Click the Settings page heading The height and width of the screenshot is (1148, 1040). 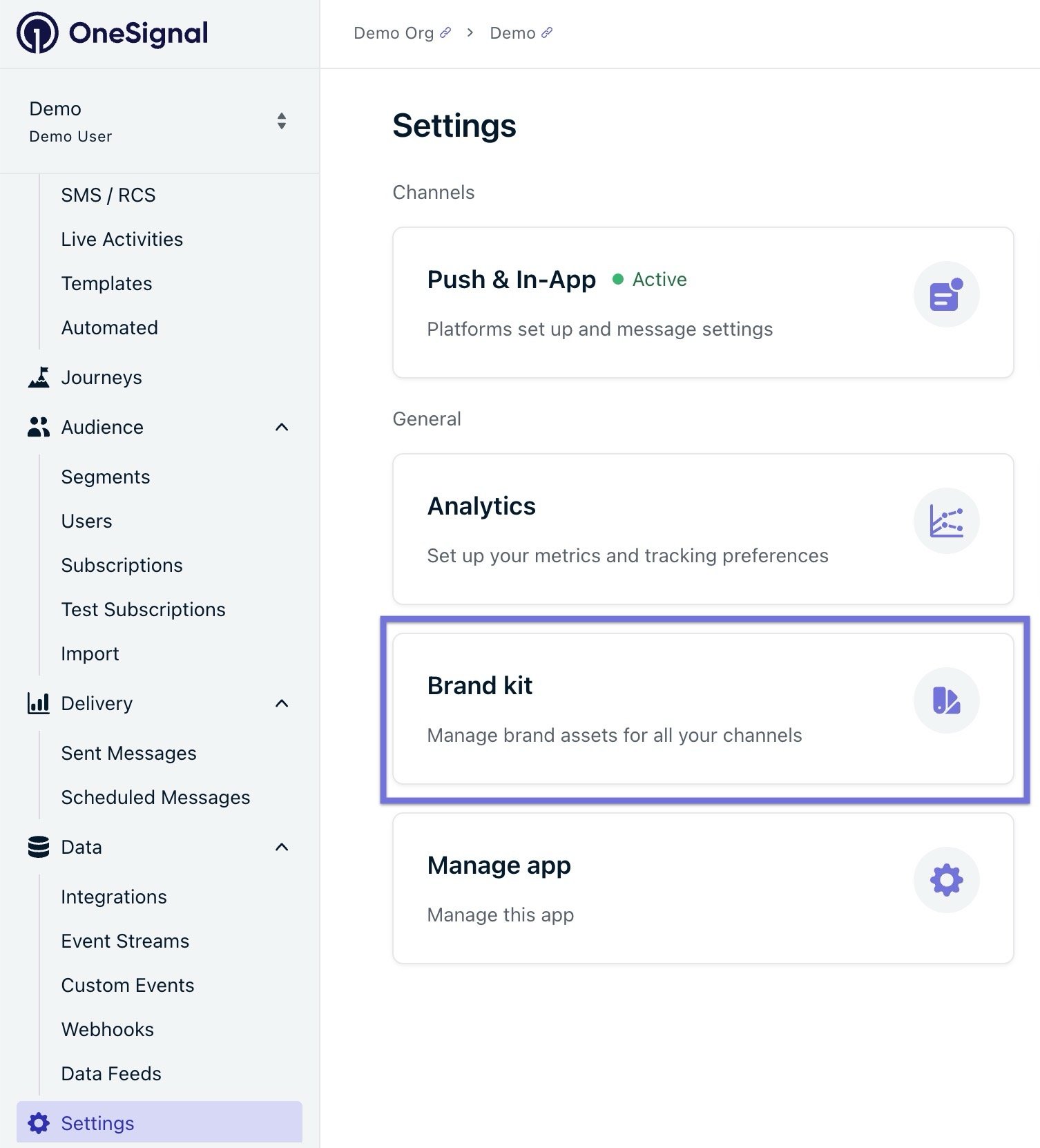[x=454, y=126]
